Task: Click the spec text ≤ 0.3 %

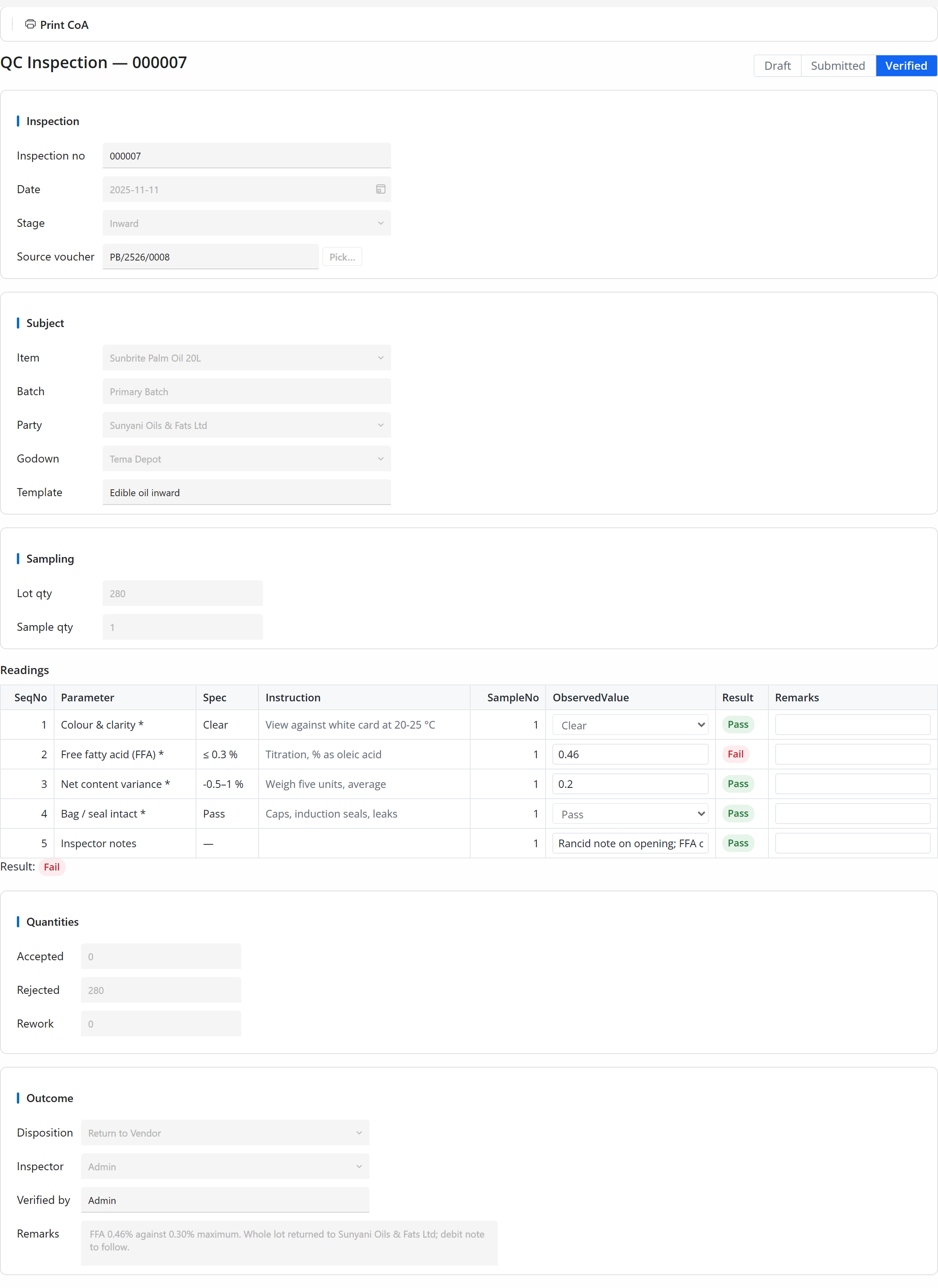Action: point(220,754)
